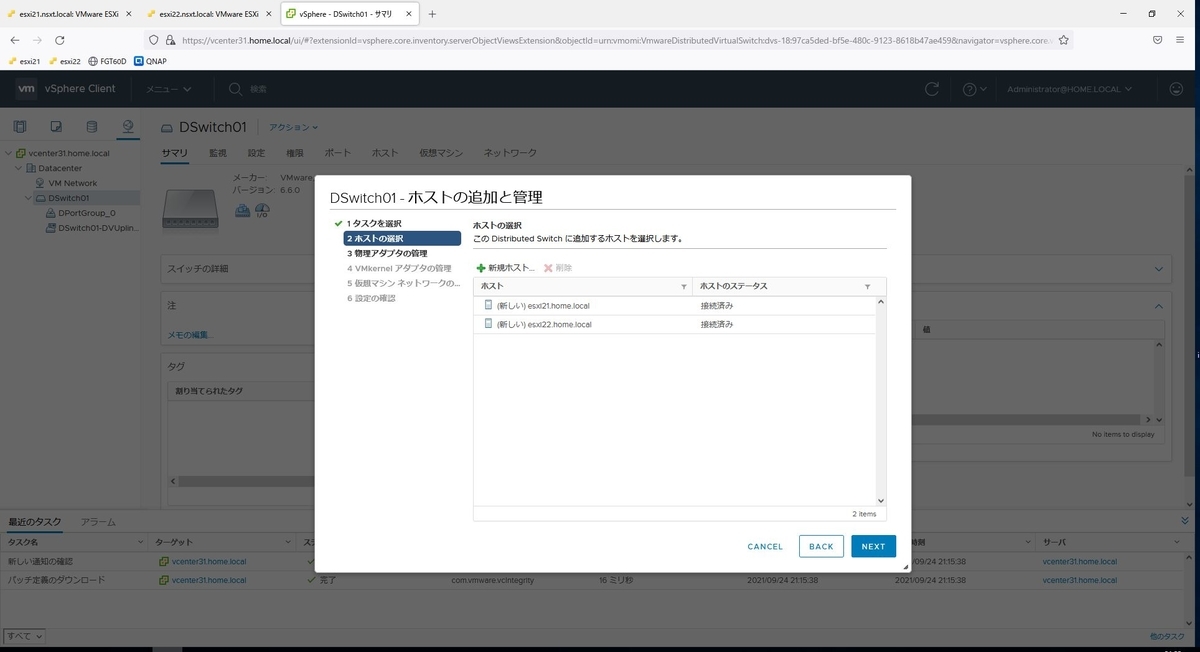The image size is (1200, 652).
Task: Click the green plus New Host icon
Action: click(481, 268)
